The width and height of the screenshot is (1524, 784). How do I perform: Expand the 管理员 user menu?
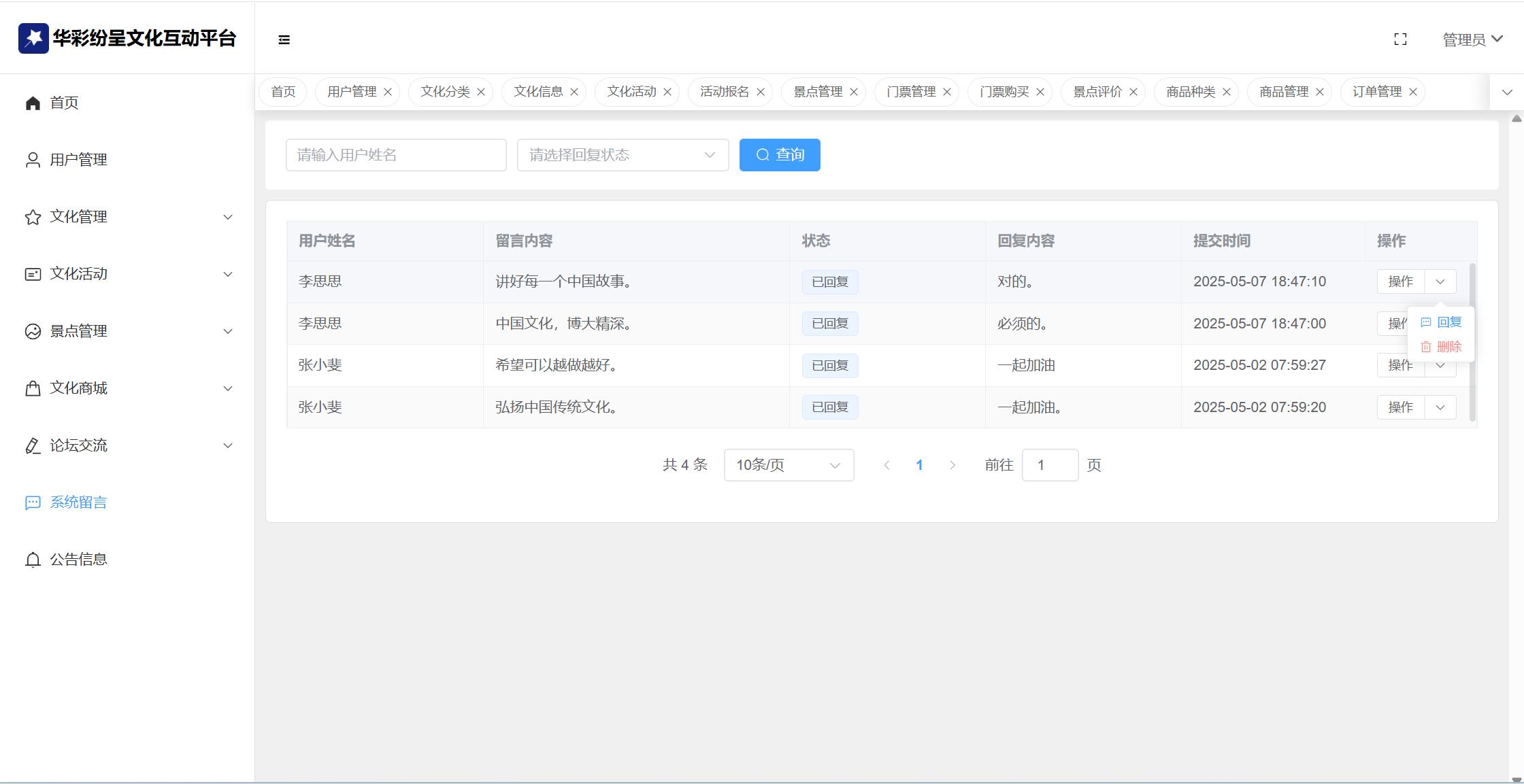click(1472, 39)
